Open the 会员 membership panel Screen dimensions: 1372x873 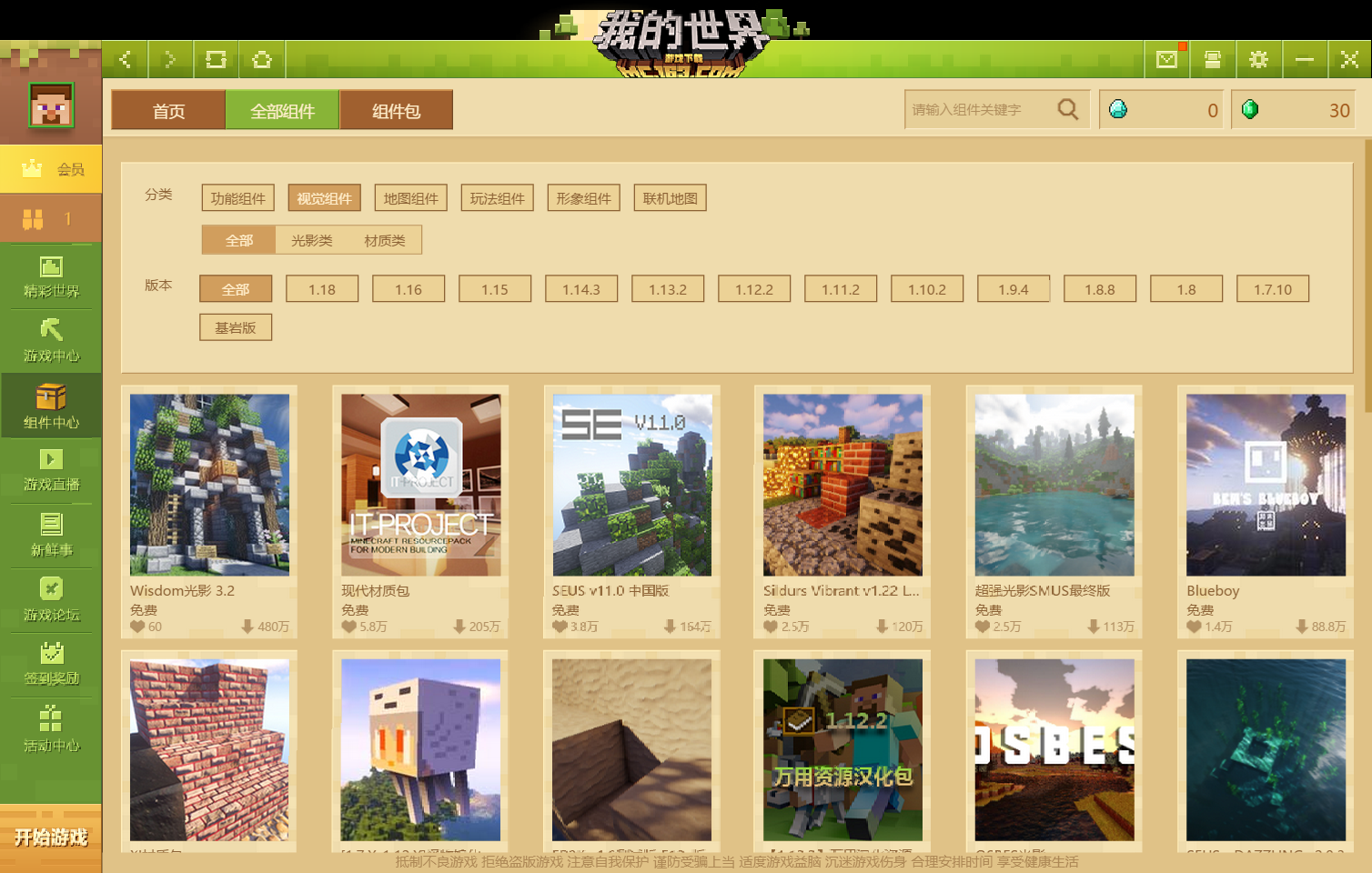click(51, 168)
